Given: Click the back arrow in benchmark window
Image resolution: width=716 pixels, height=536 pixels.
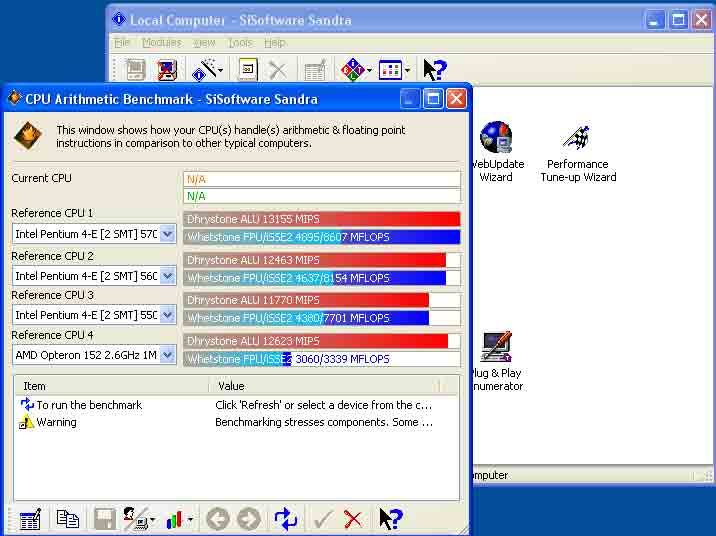Looking at the screenshot, I should [x=217, y=519].
